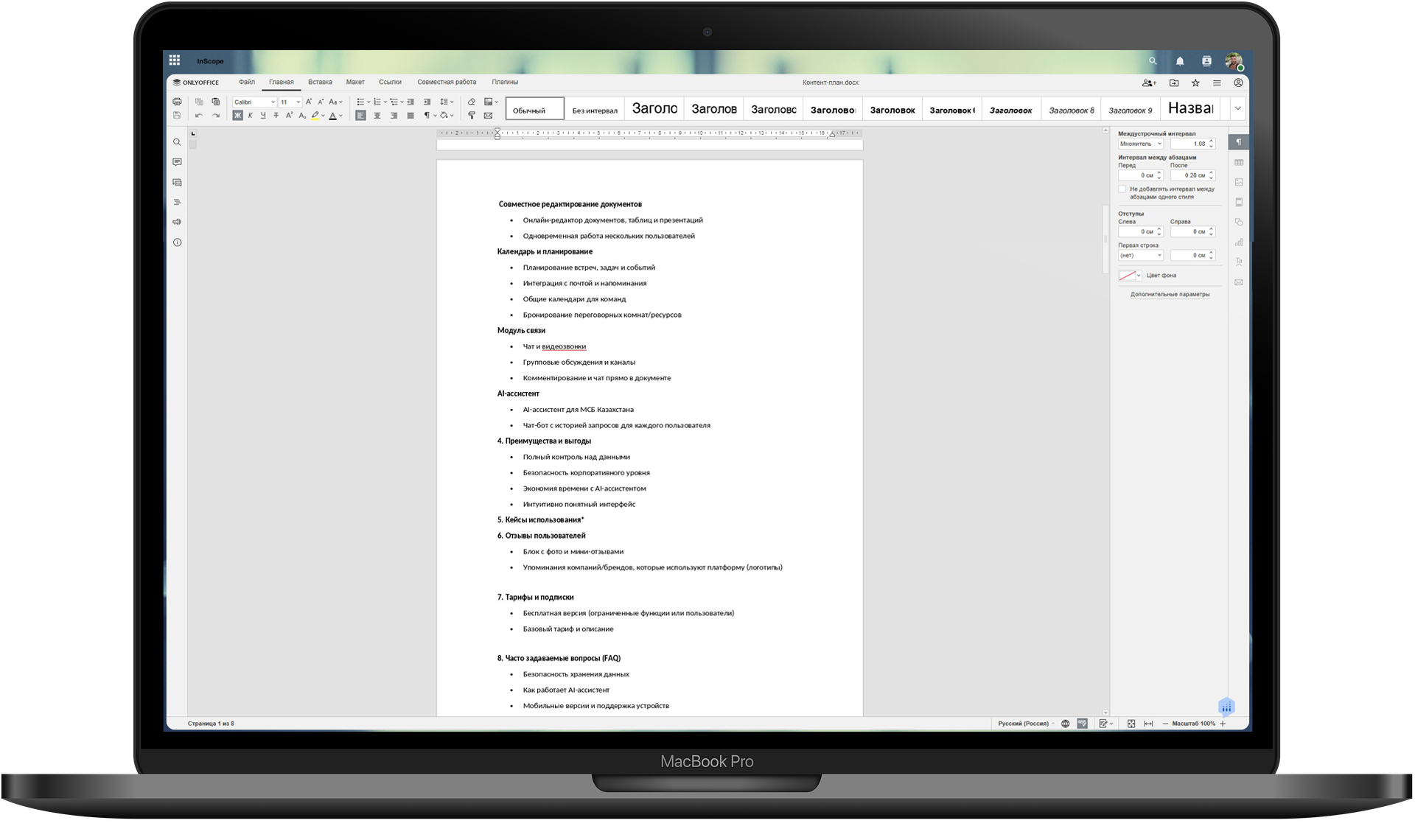The width and height of the screenshot is (1415, 840).
Task: Click Fit to width icon in status bar
Action: click(x=1148, y=724)
